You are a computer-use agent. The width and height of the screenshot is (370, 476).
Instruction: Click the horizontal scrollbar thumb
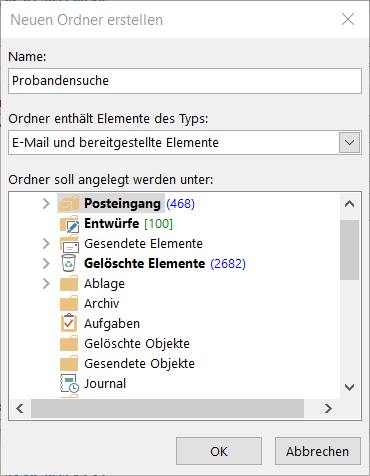pyautogui.click(x=167, y=408)
